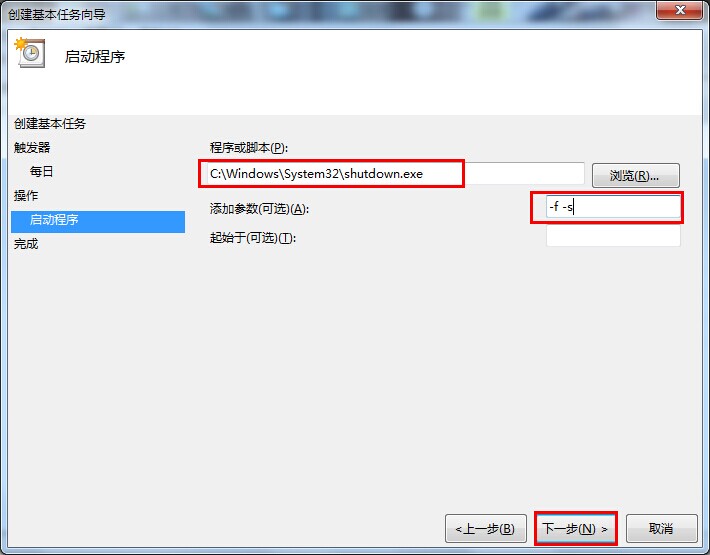Click the task scheduler clock icon
710x555 pixels.
pyautogui.click(x=30, y=53)
